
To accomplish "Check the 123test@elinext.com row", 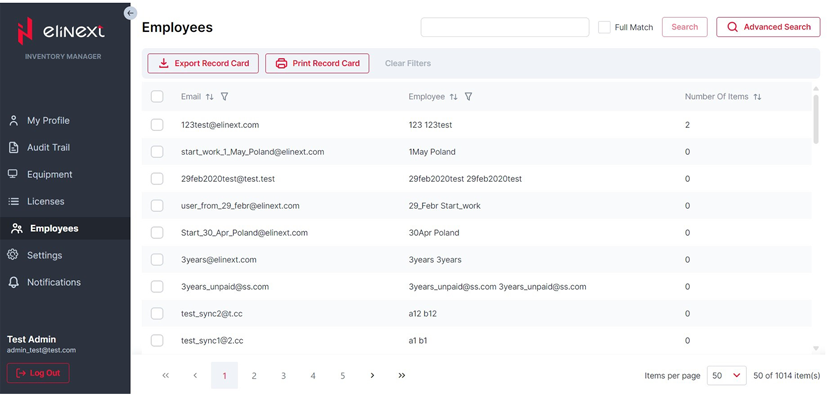I will click(x=157, y=125).
